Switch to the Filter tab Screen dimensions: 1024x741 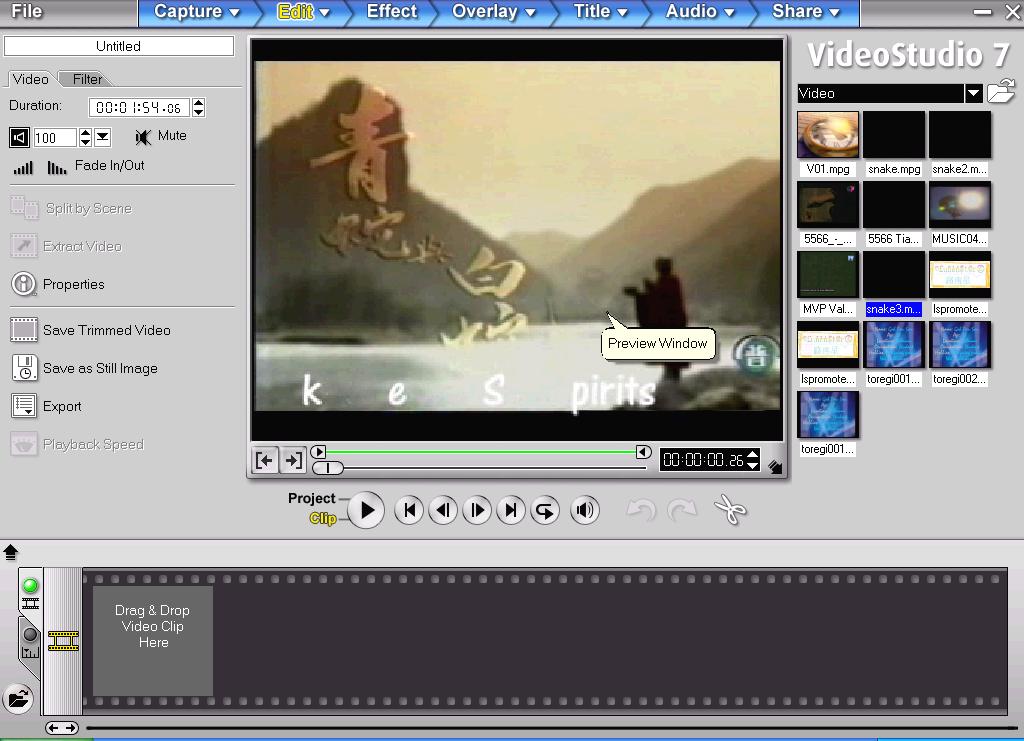point(87,79)
